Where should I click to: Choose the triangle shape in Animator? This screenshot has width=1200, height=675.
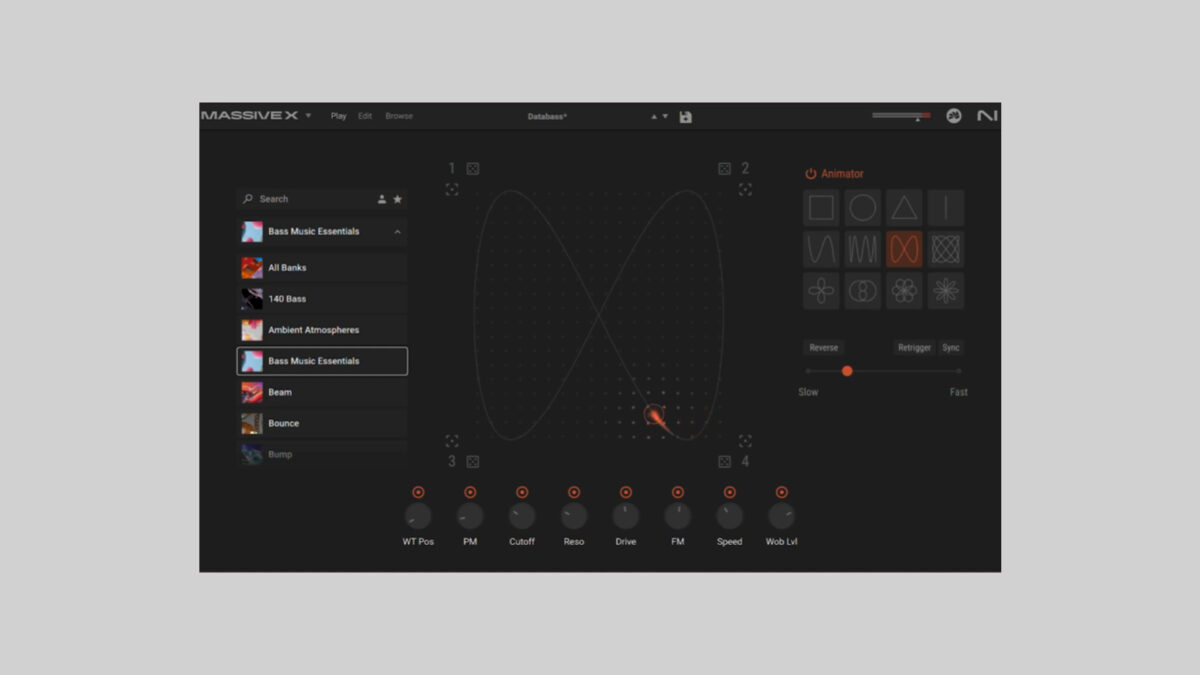pos(903,207)
